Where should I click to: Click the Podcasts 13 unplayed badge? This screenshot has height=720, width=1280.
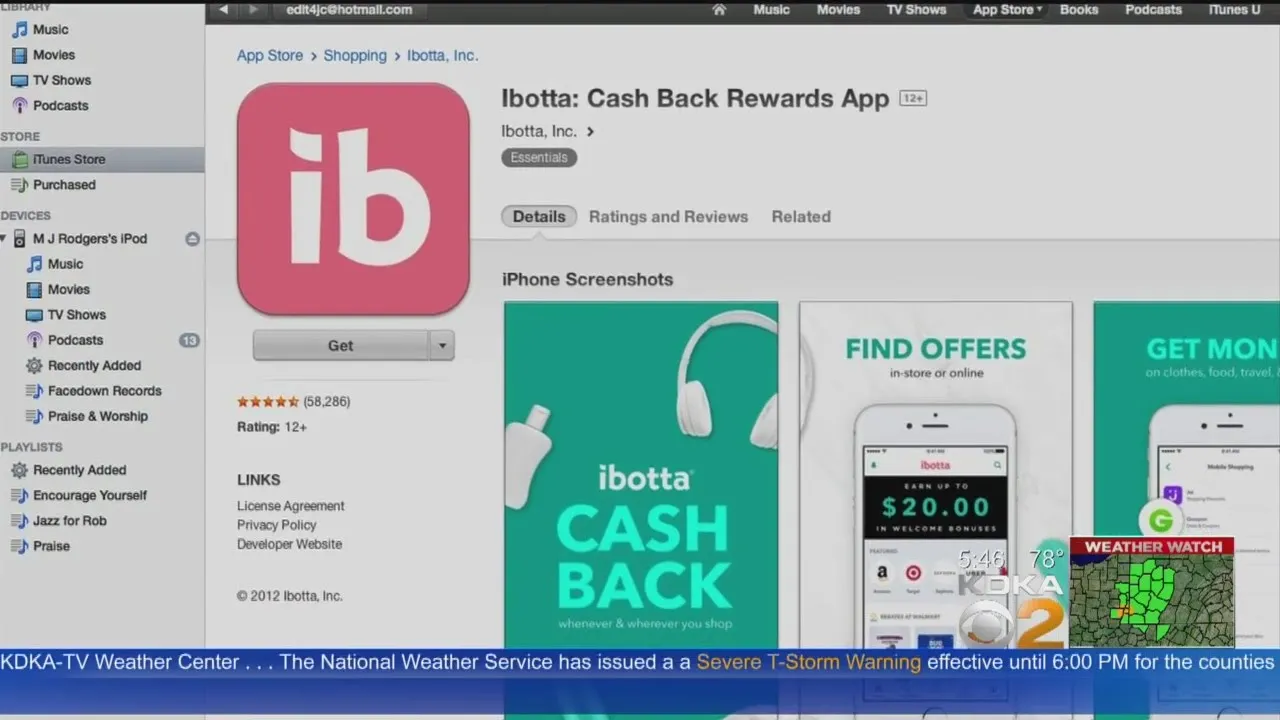(189, 340)
